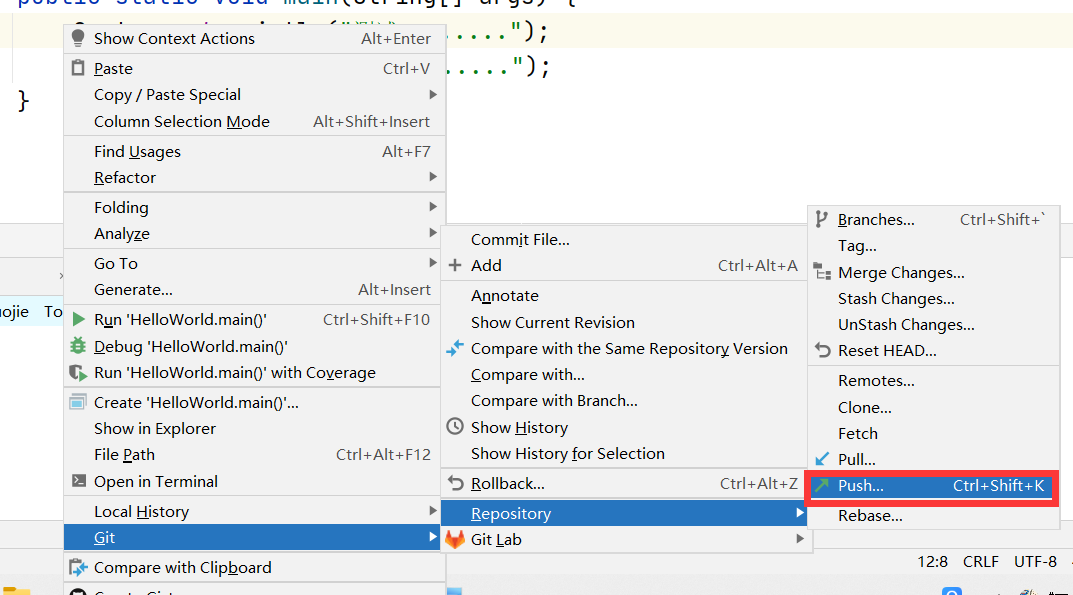Click the green Run HelloWorld.main() icon
The image size is (1073, 595).
[78, 320]
